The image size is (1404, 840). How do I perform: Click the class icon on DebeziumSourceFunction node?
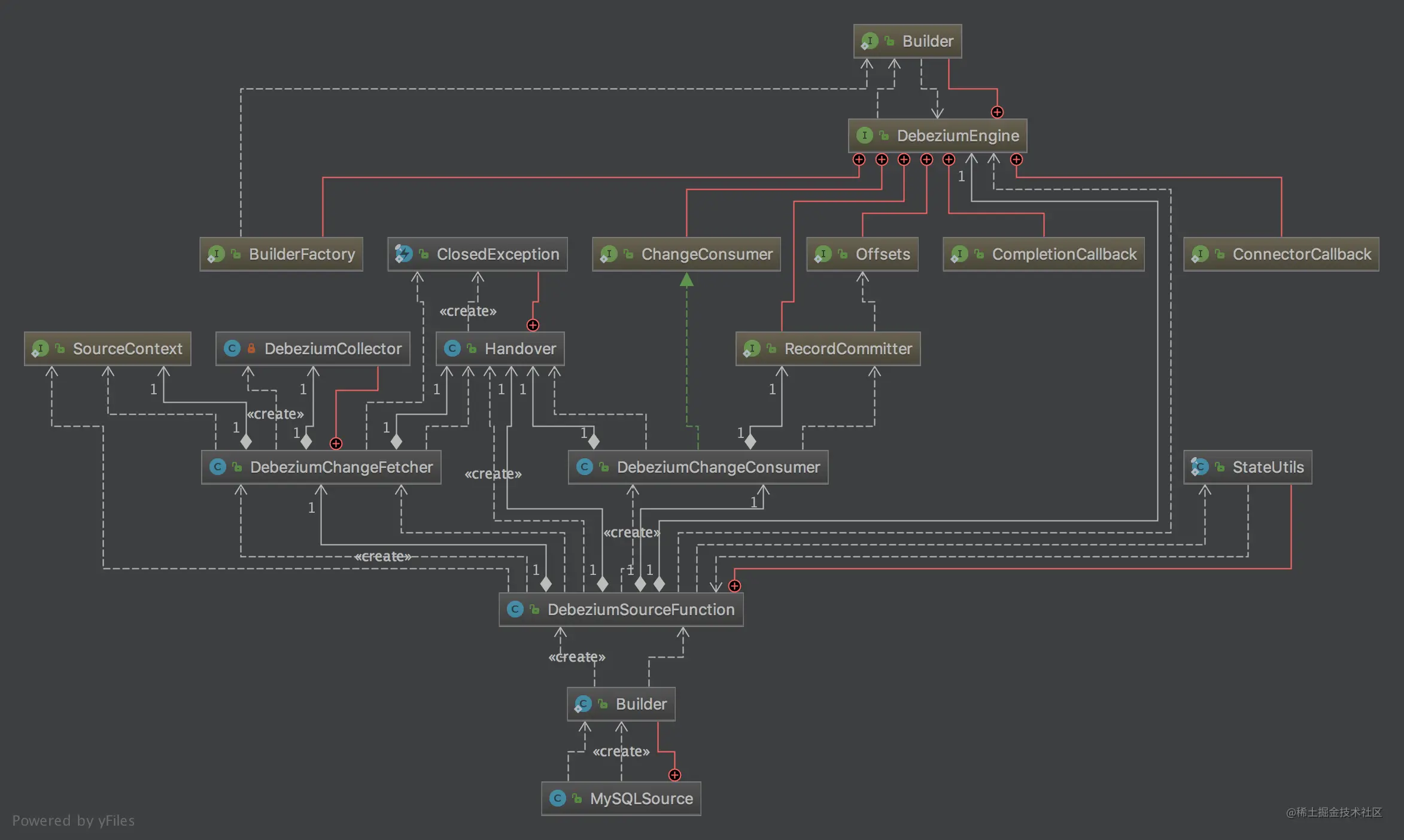point(515,609)
